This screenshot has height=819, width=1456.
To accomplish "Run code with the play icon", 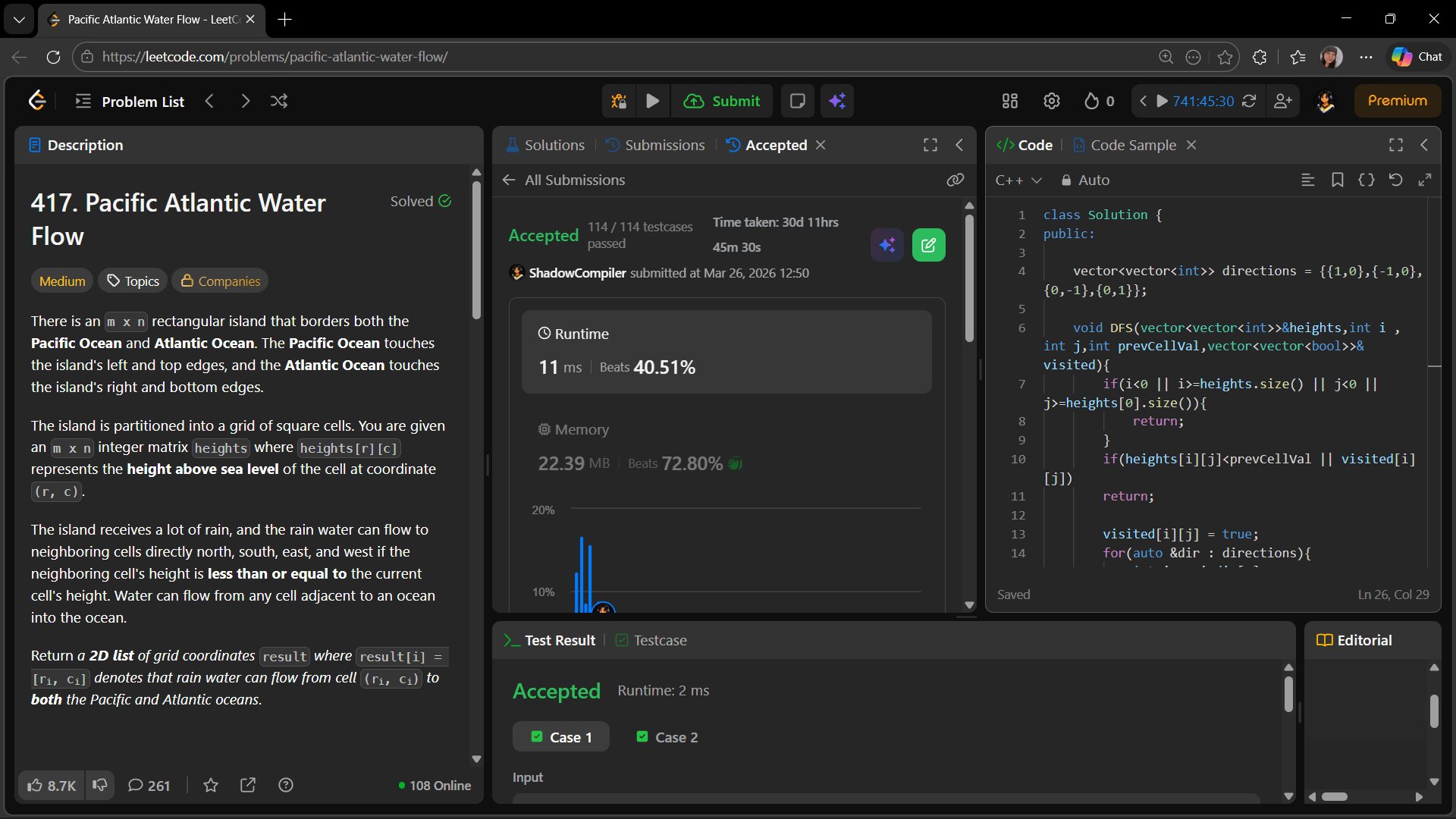I will 652,101.
